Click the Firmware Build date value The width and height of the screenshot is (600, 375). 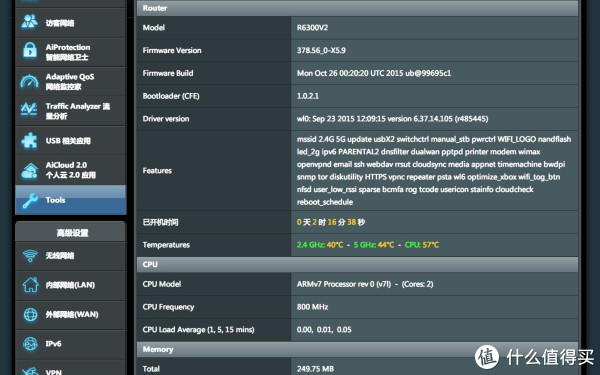pos(374,73)
